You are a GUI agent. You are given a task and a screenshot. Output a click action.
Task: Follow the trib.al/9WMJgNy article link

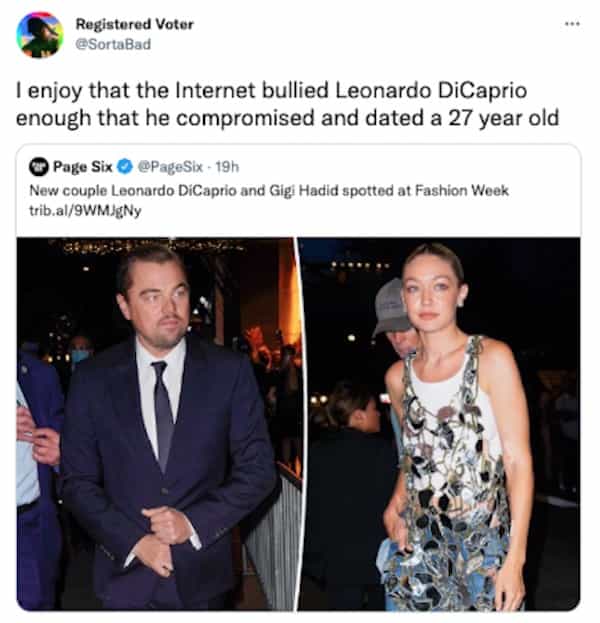pyautogui.click(x=85, y=211)
